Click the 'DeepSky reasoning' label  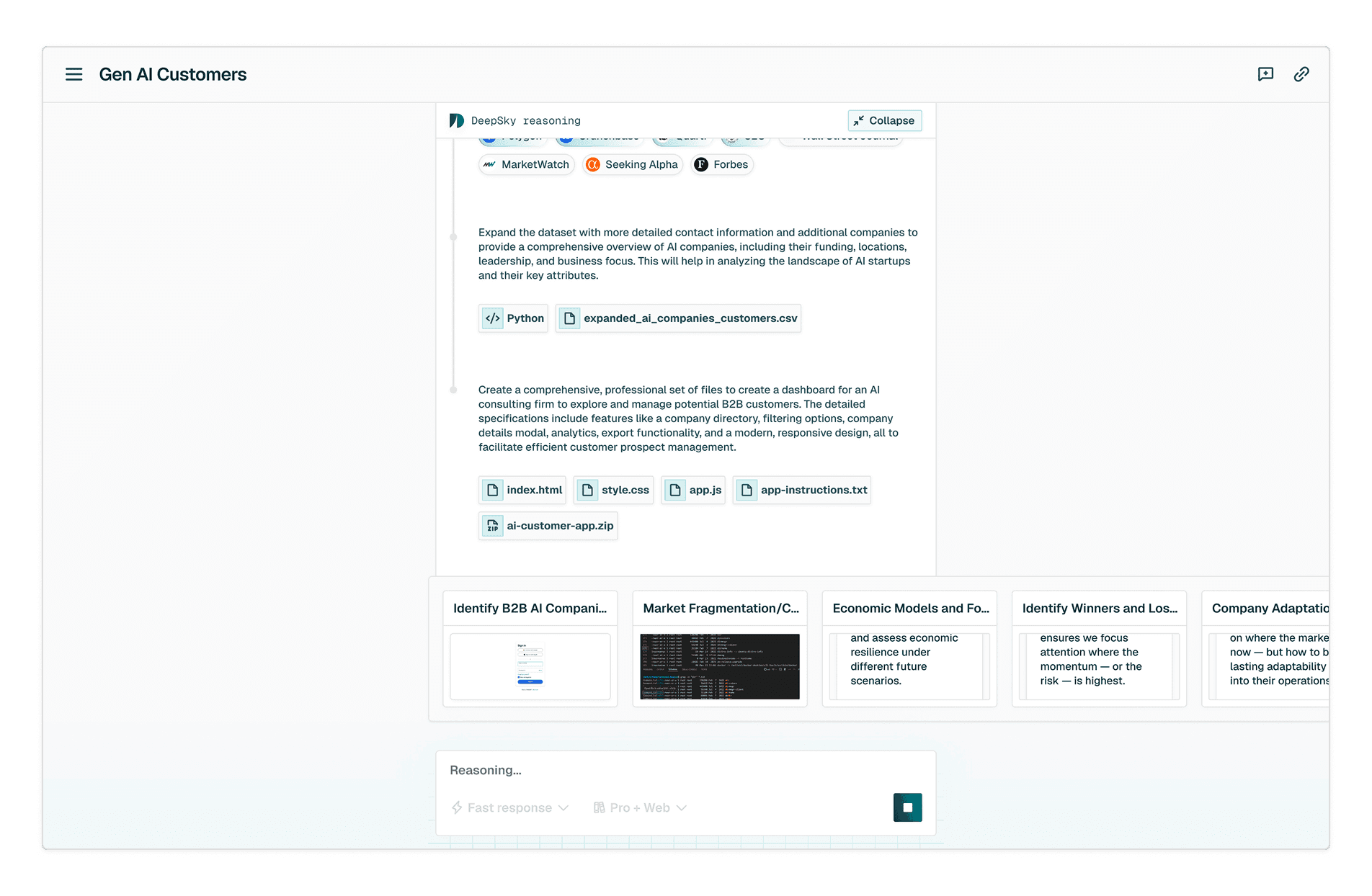(x=526, y=121)
